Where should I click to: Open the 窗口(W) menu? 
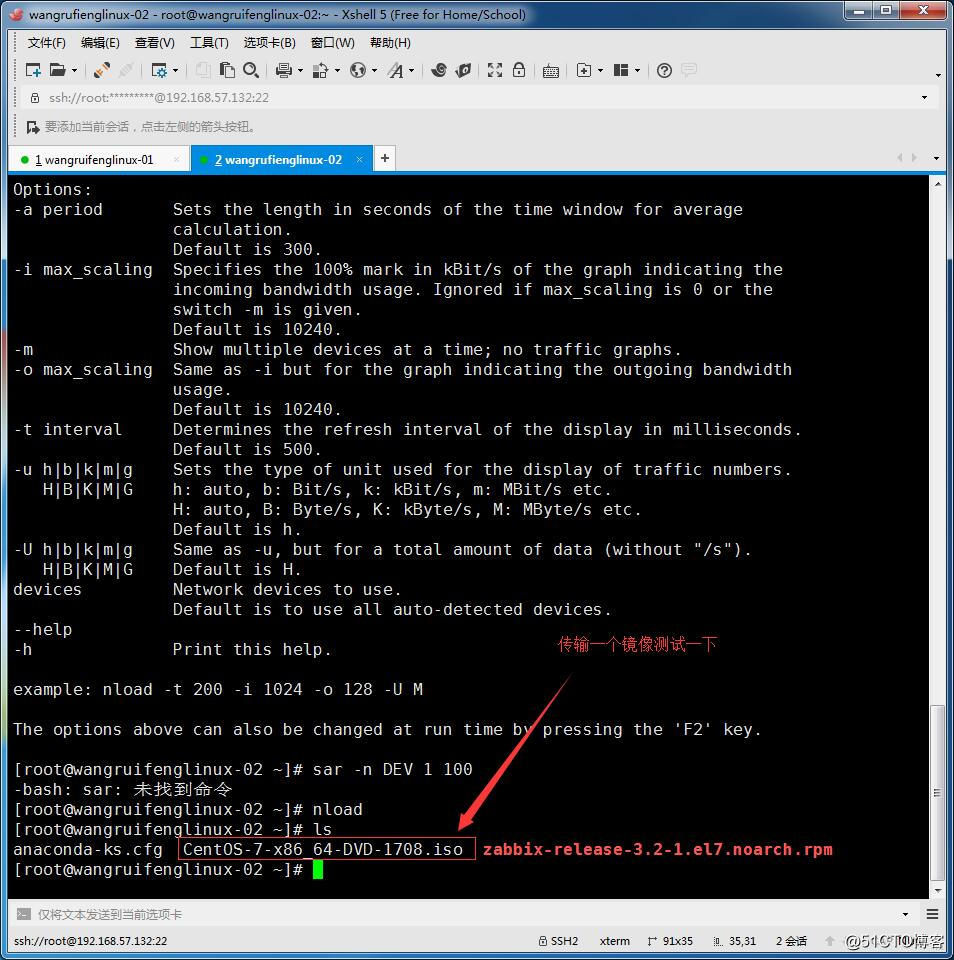pyautogui.click(x=332, y=43)
